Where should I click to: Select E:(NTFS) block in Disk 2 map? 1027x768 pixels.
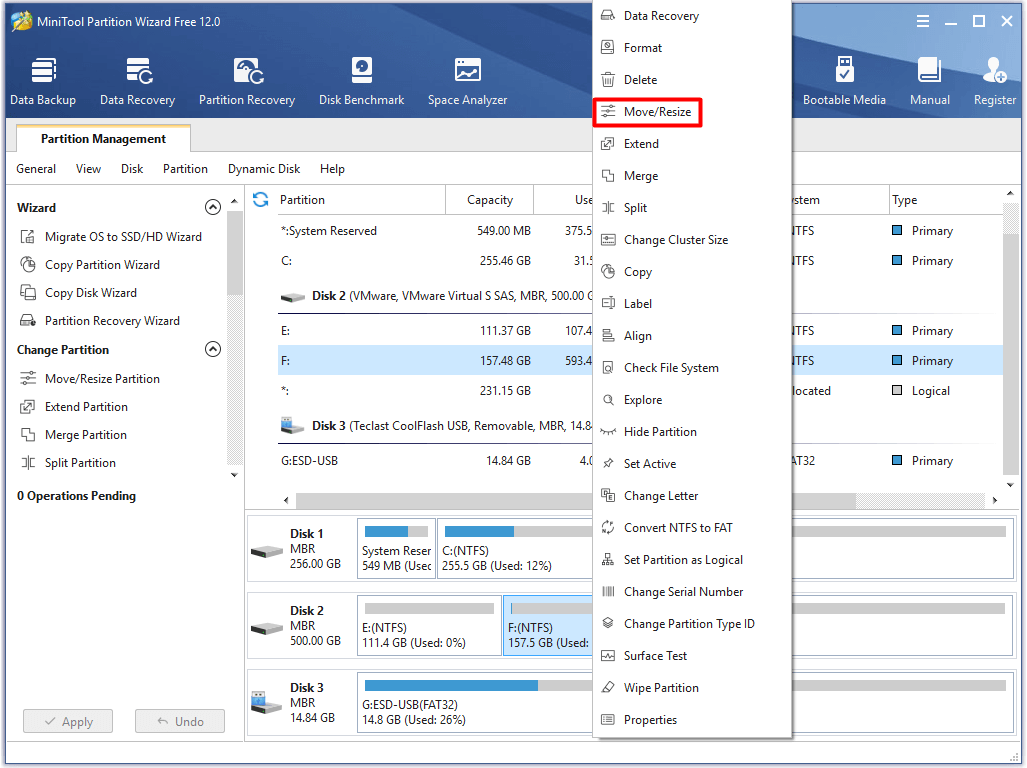point(430,625)
